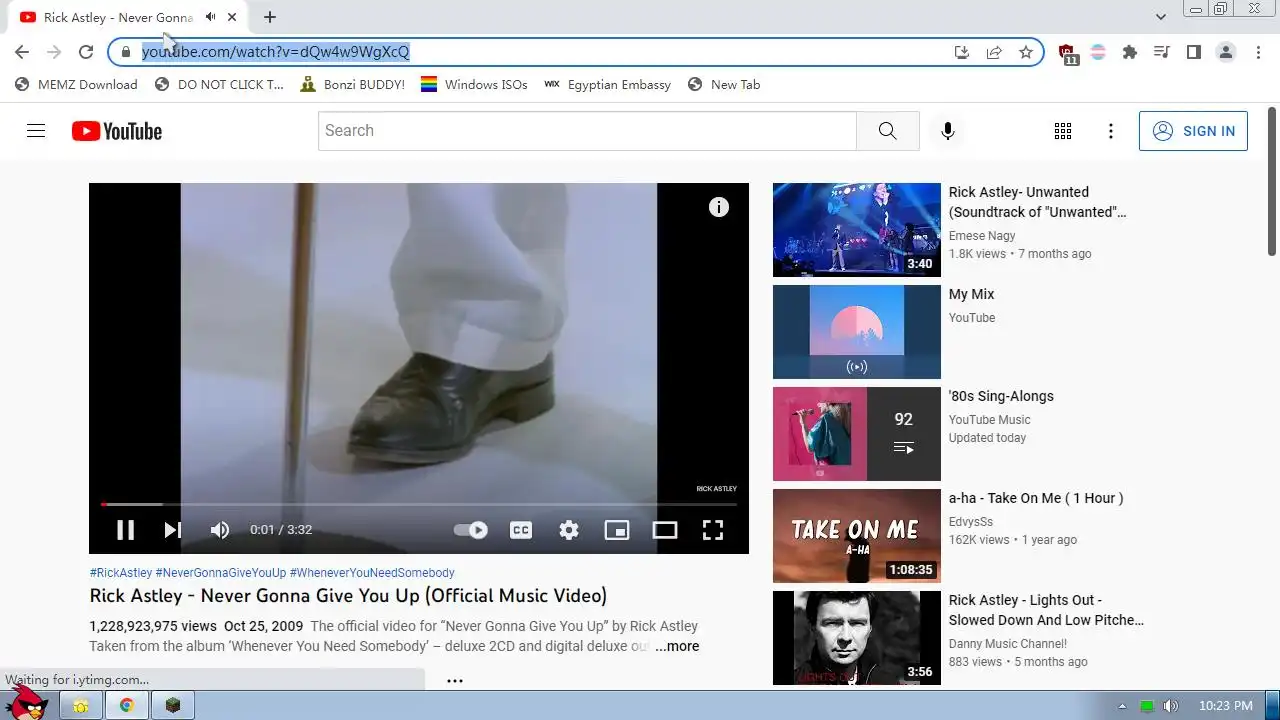Focus the YouTube search box
This screenshot has width=1280, height=720.
[588, 131]
